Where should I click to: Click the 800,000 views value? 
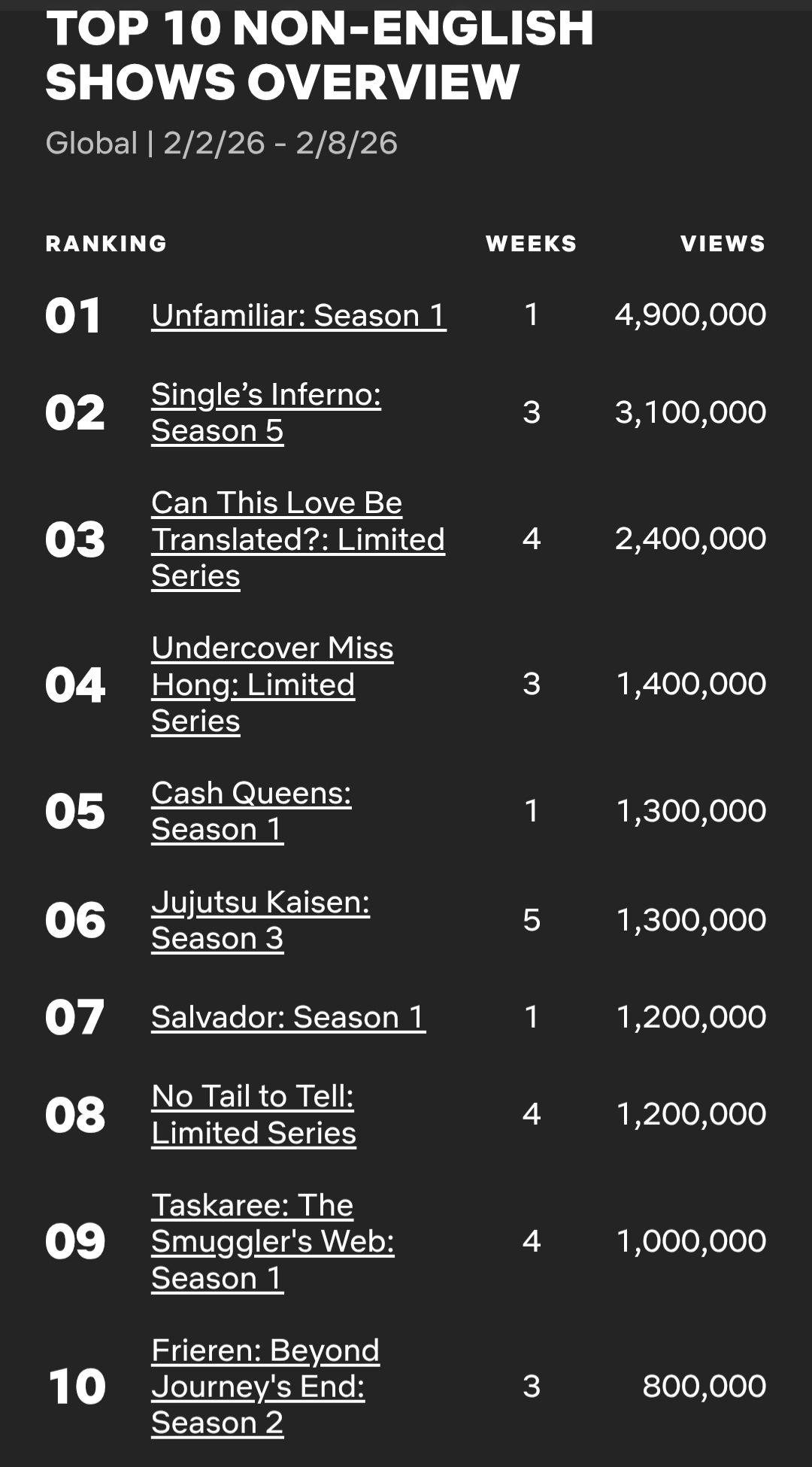[x=704, y=1386]
